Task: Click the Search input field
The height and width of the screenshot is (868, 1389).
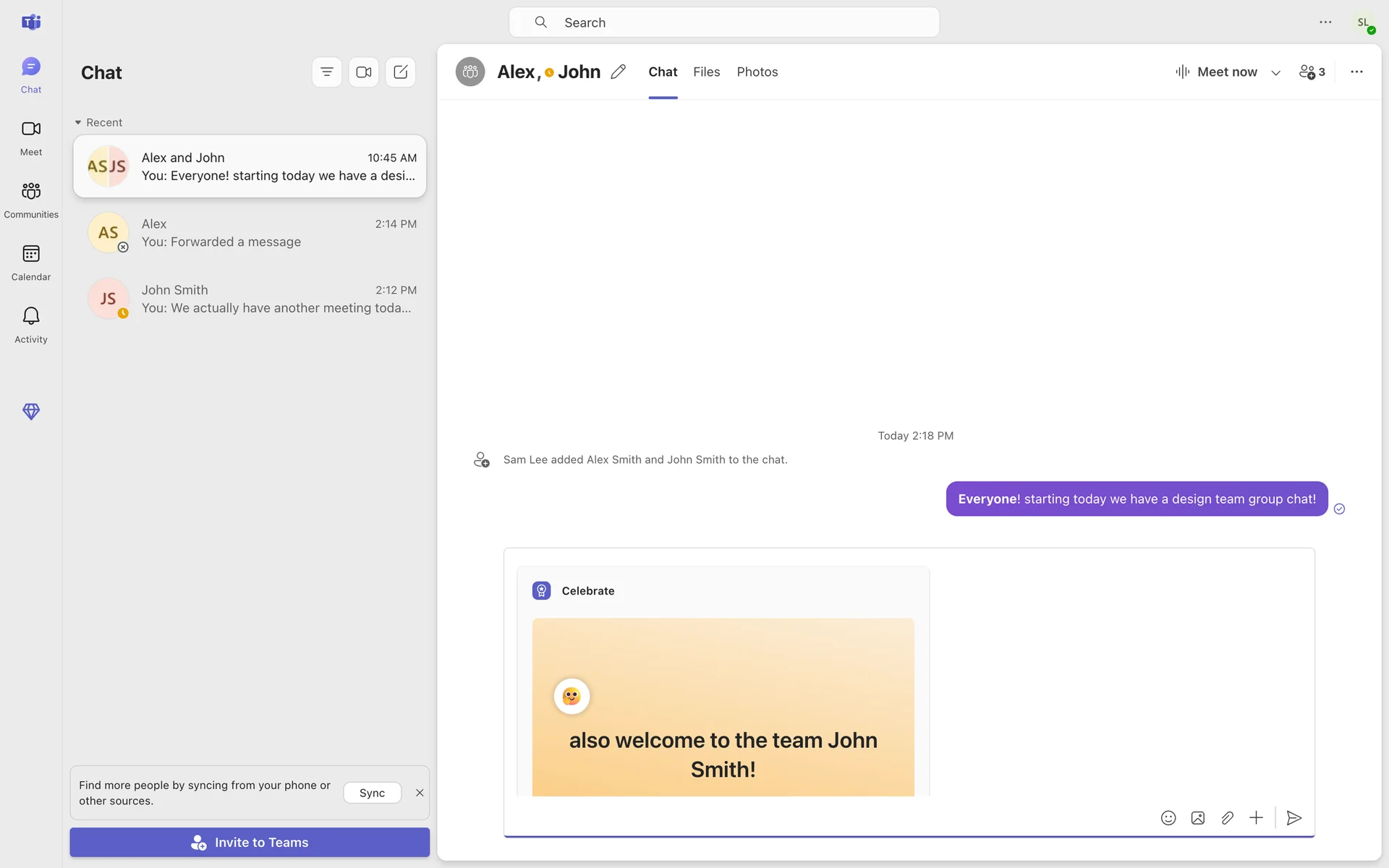Action: coord(723,22)
